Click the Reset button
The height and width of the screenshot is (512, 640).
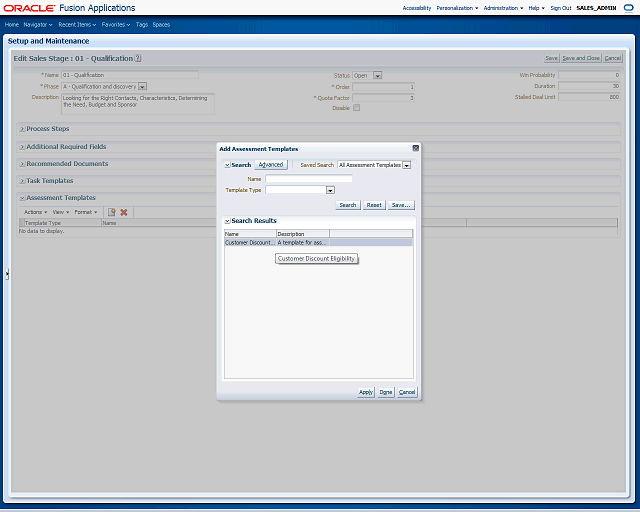click(374, 205)
